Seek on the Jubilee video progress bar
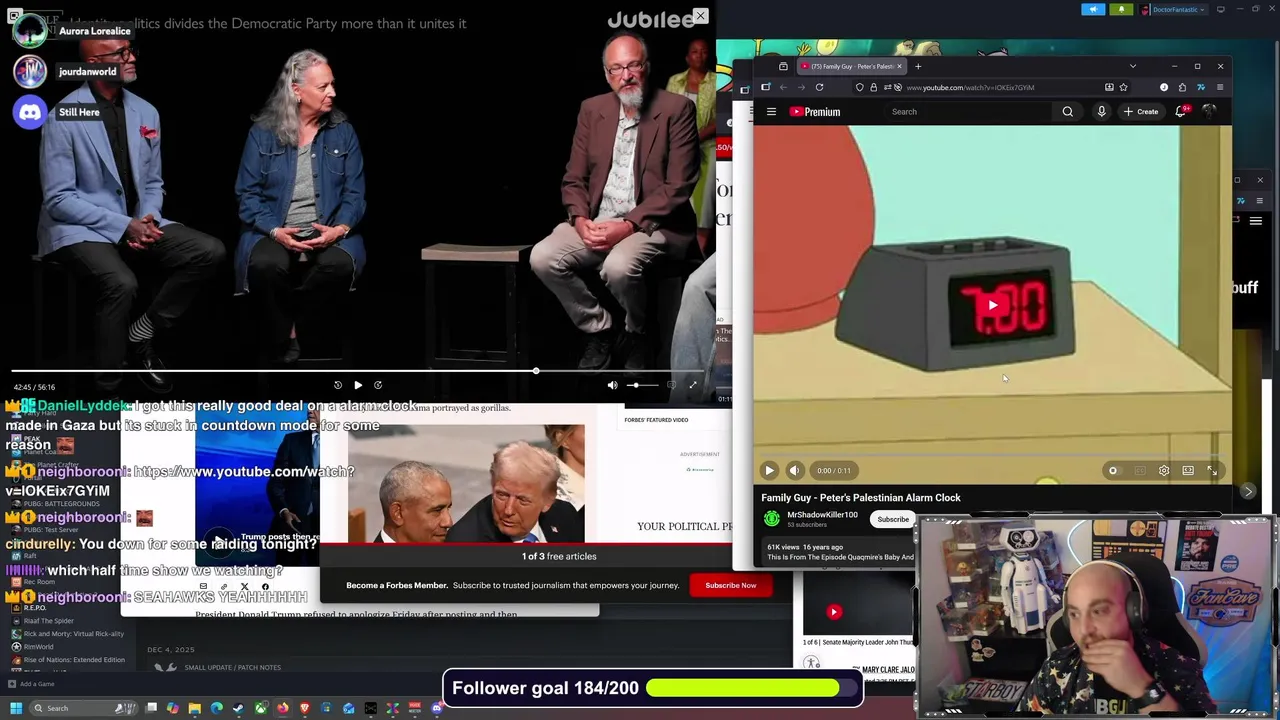The height and width of the screenshot is (720, 1280). coord(358,371)
